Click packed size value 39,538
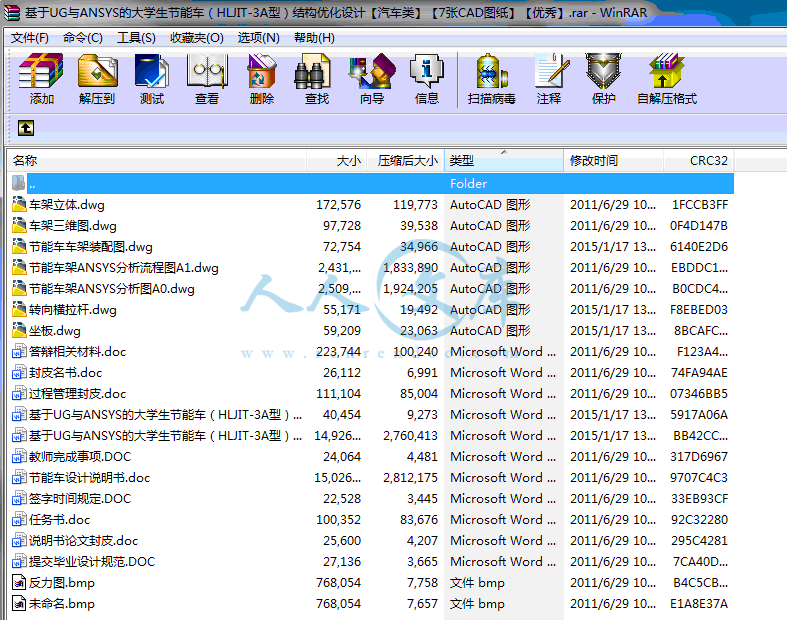 [x=419, y=226]
